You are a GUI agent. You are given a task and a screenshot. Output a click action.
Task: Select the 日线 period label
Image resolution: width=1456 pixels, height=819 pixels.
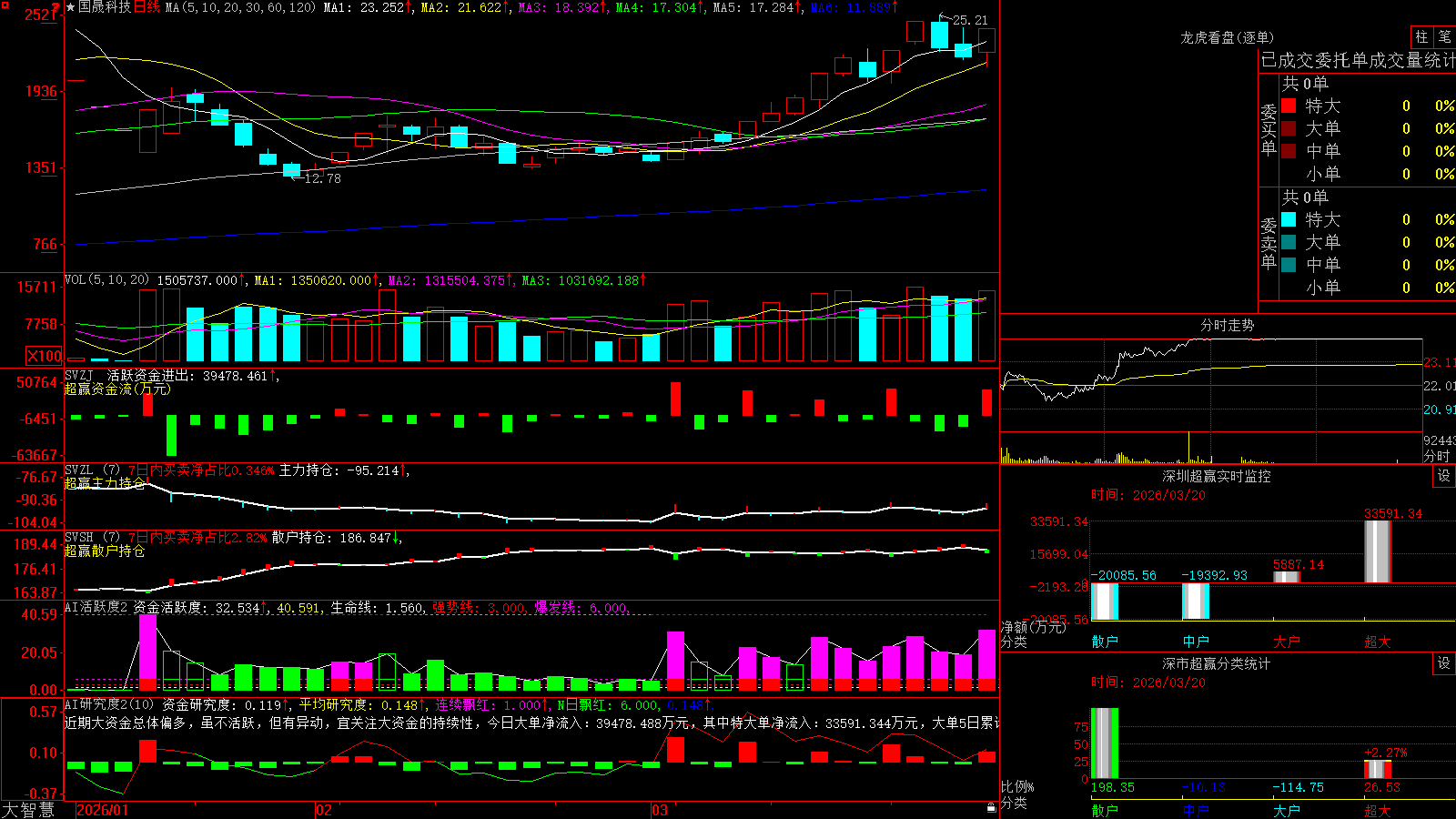point(147,7)
